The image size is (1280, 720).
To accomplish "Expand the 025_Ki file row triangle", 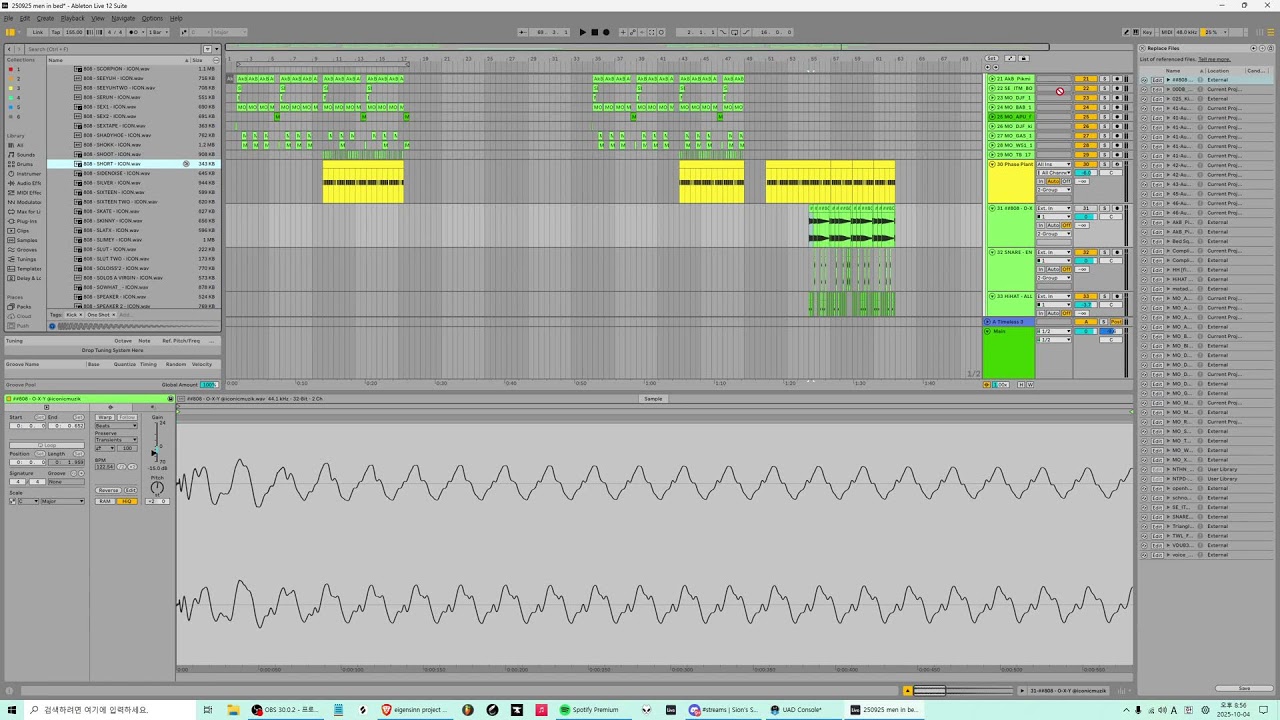I will 1168,99.
